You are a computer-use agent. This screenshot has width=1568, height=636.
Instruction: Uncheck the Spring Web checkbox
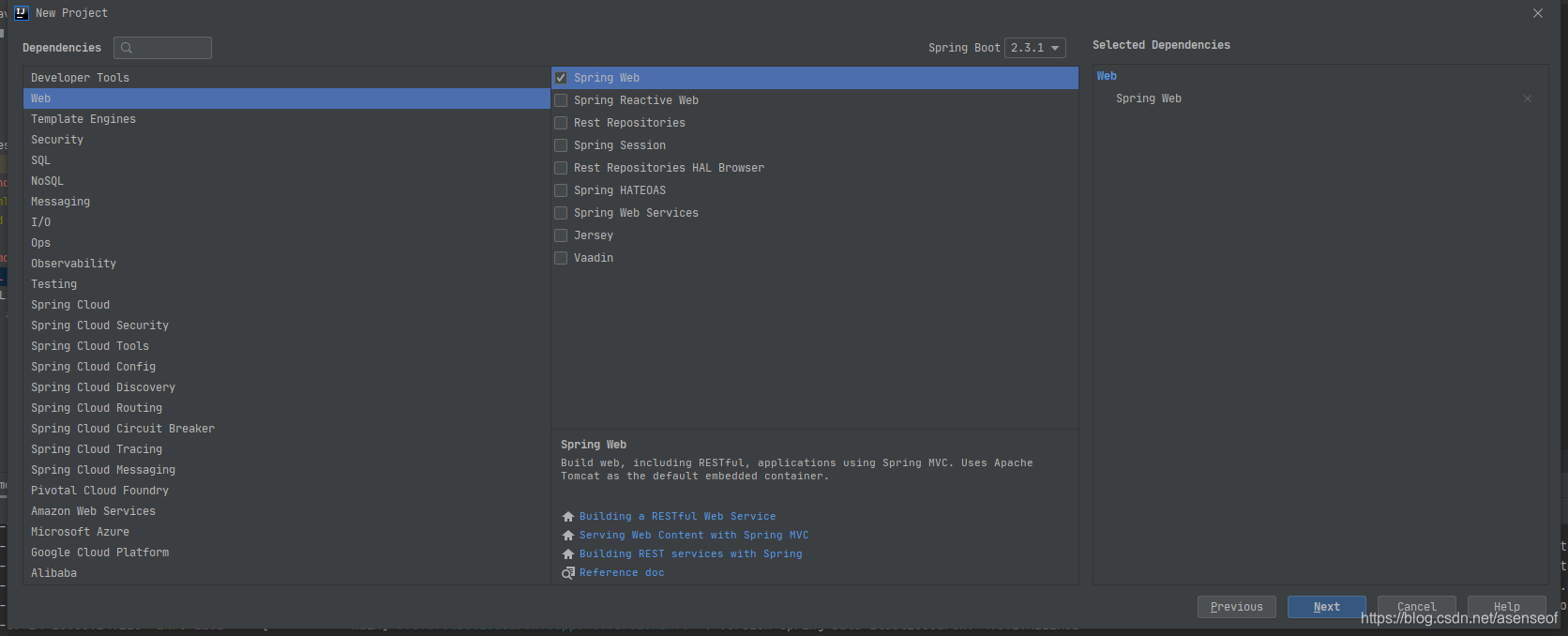pos(561,78)
